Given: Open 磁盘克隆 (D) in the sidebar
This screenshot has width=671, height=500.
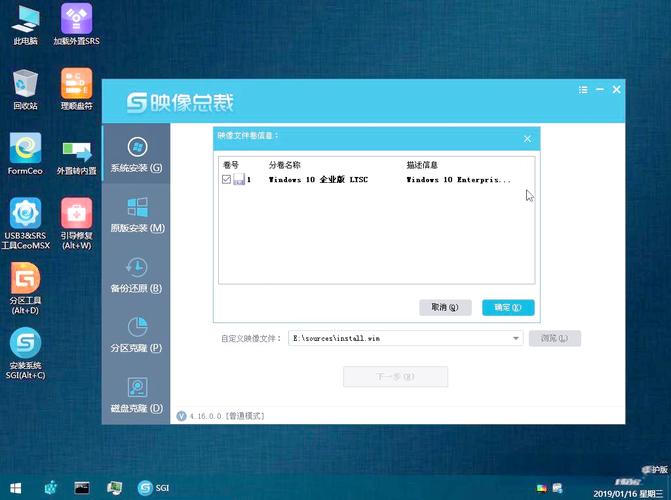Looking at the screenshot, I should tap(136, 395).
